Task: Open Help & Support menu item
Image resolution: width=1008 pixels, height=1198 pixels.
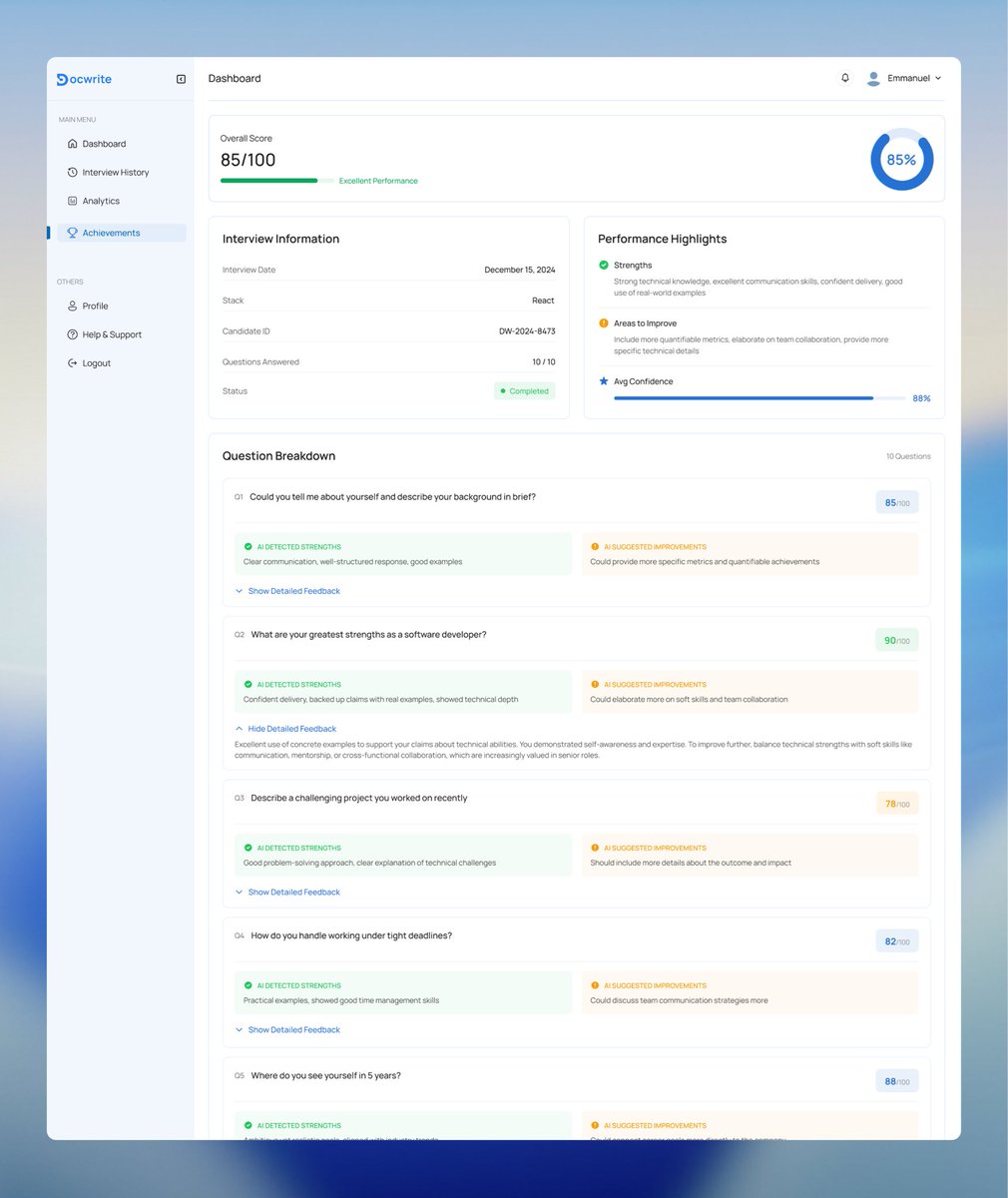Action: tap(121, 334)
